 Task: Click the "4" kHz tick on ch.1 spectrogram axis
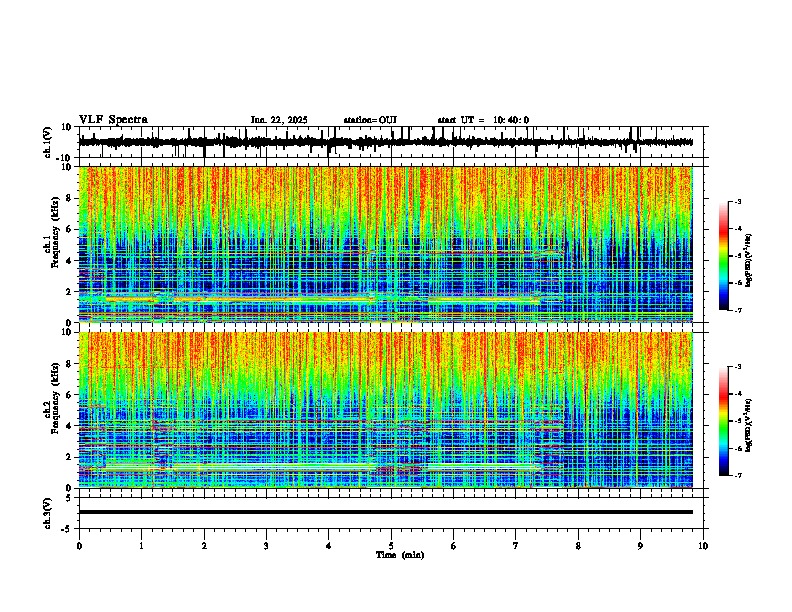(70, 261)
